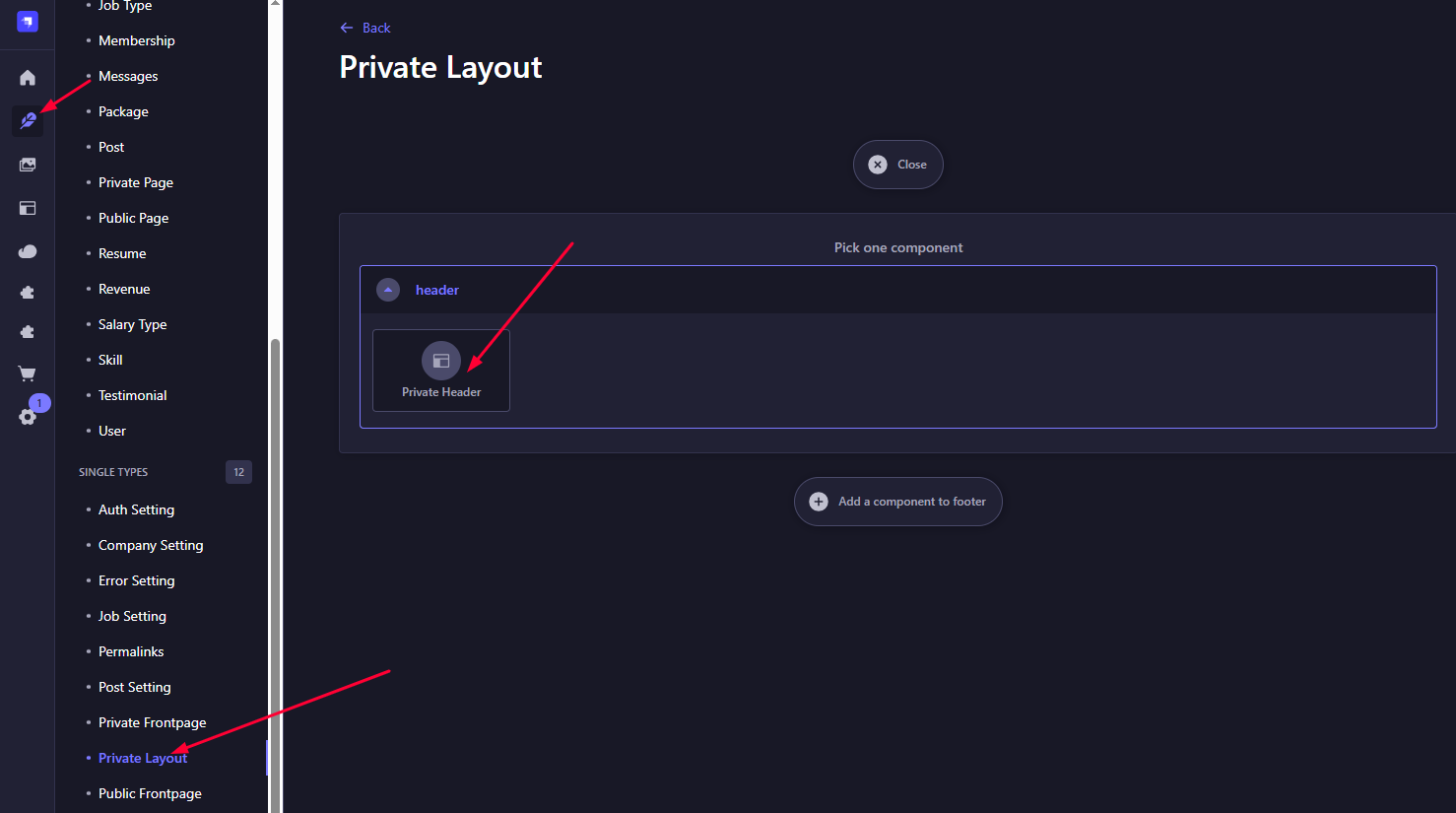Click the cloud deploy icon
This screenshot has height=813, width=1456.
(x=28, y=251)
